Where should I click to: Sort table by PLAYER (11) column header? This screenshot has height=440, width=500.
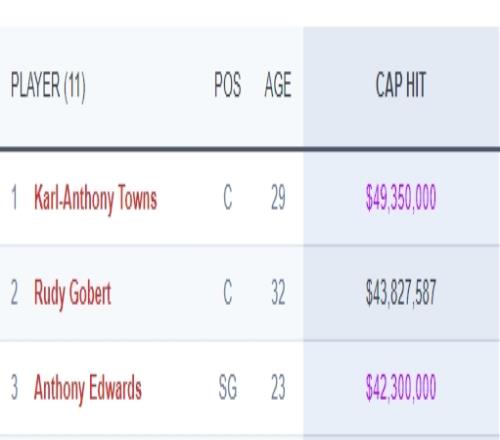[48, 86]
